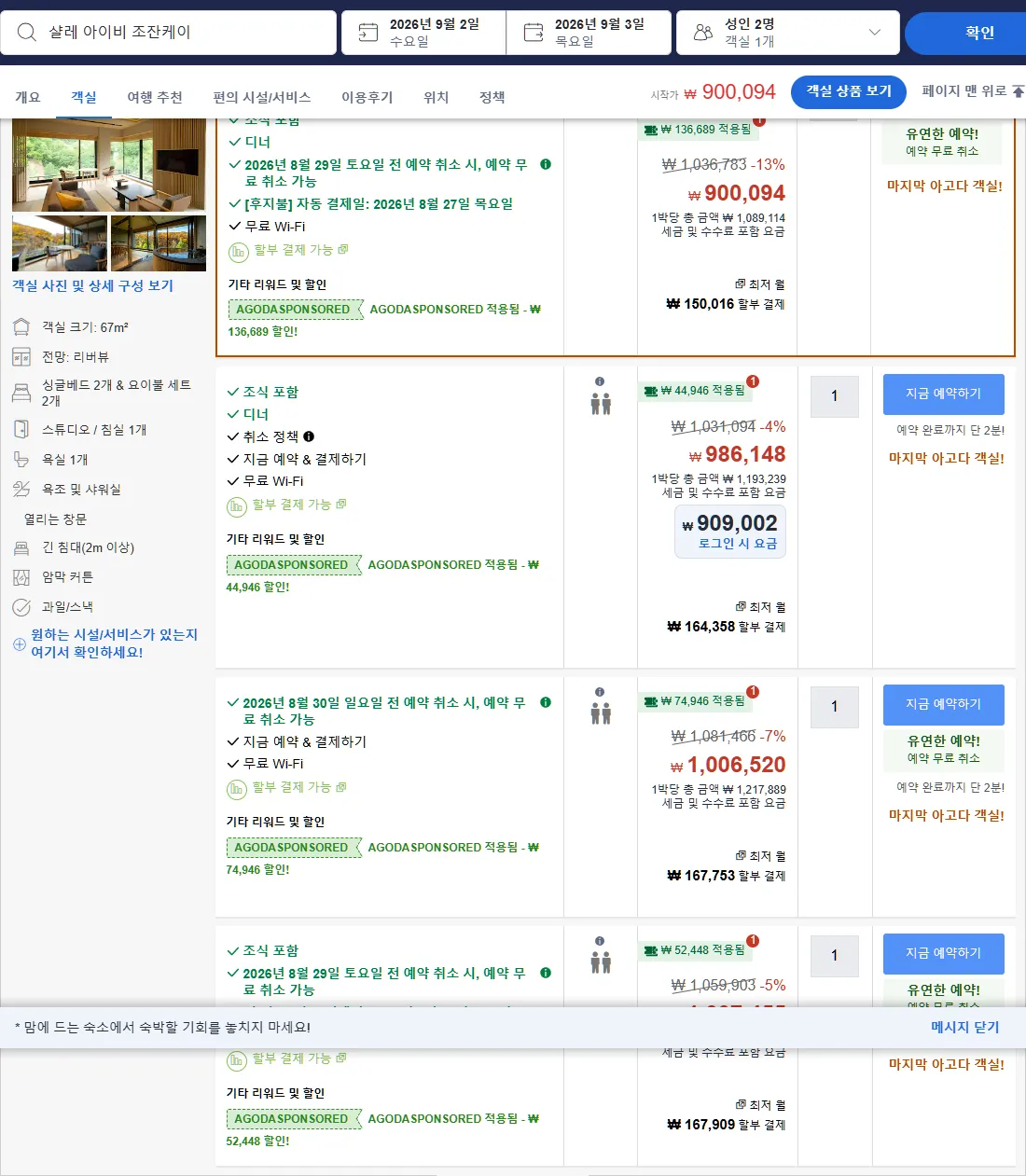
Task: Open room quantity selector for 1,006,520 offer
Action: pyautogui.click(x=835, y=707)
